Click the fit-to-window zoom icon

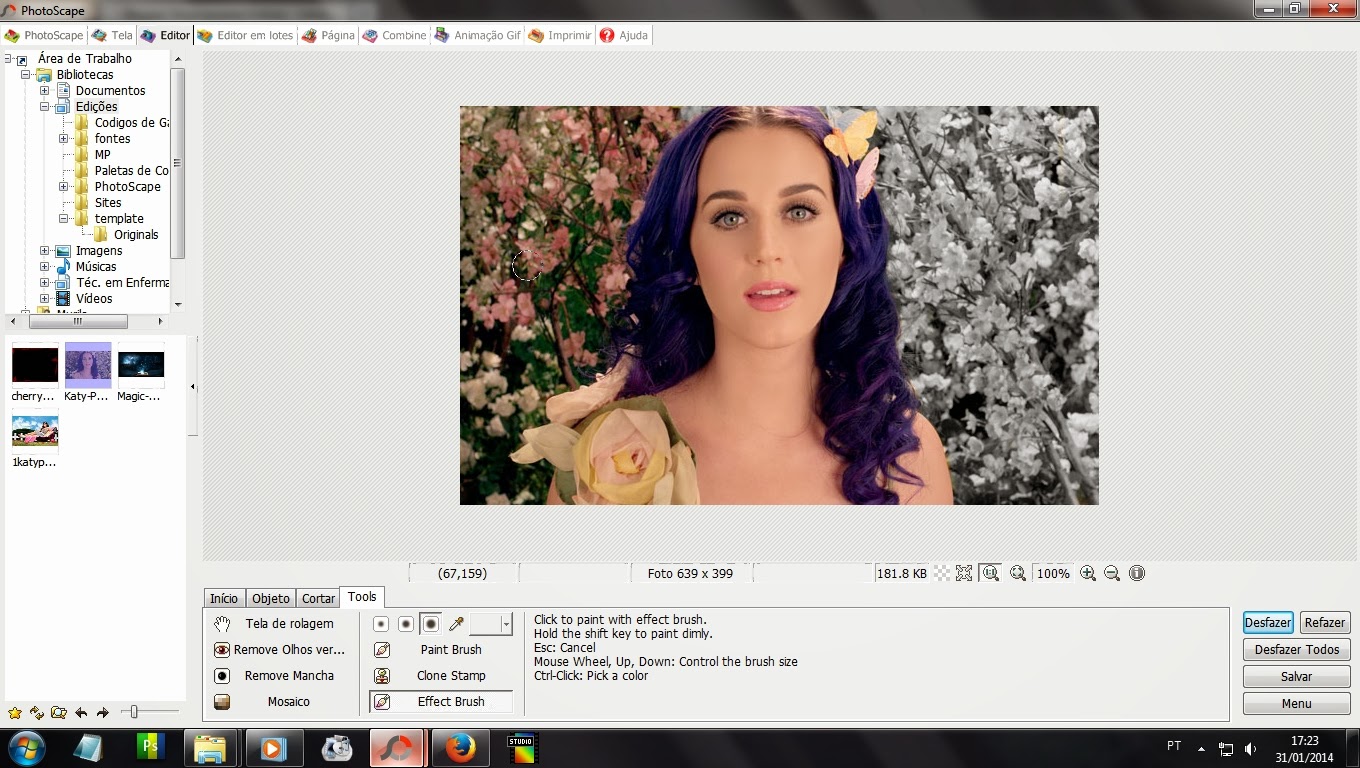(x=964, y=574)
